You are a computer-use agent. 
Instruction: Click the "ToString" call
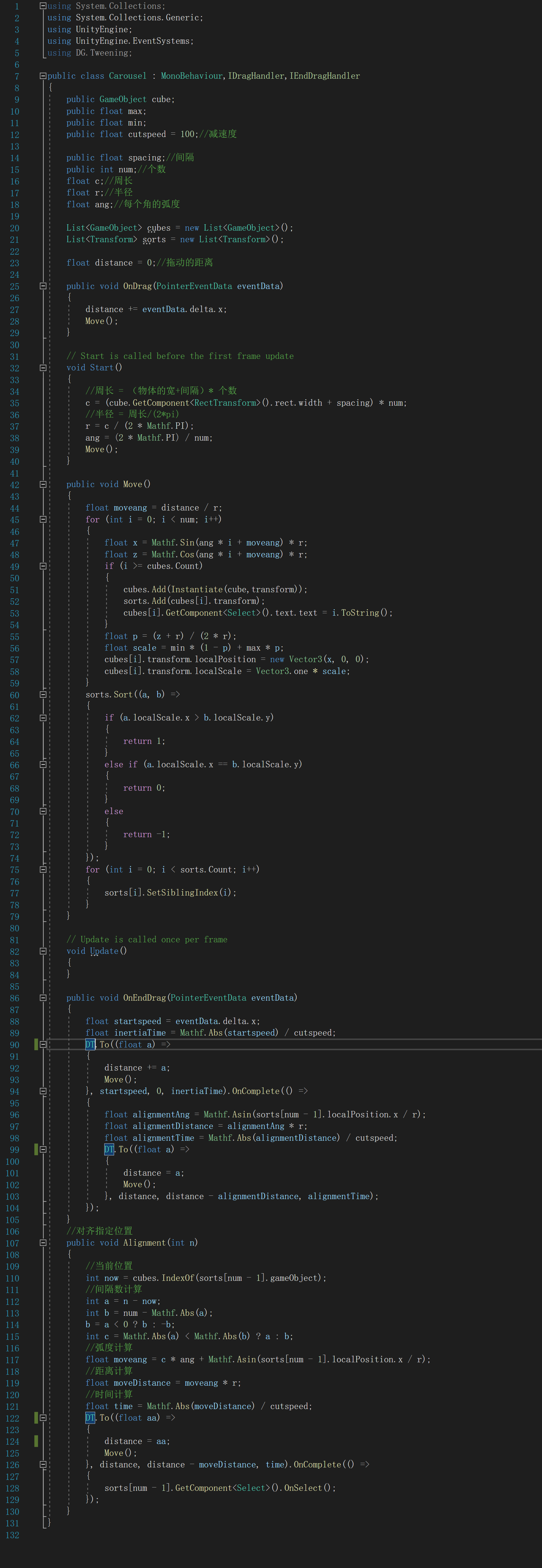360,613
